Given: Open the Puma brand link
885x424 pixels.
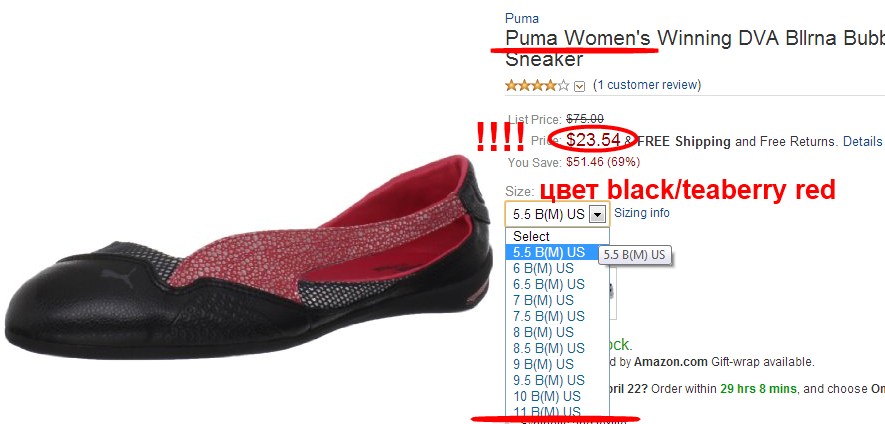Looking at the screenshot, I should pyautogui.click(x=522, y=18).
